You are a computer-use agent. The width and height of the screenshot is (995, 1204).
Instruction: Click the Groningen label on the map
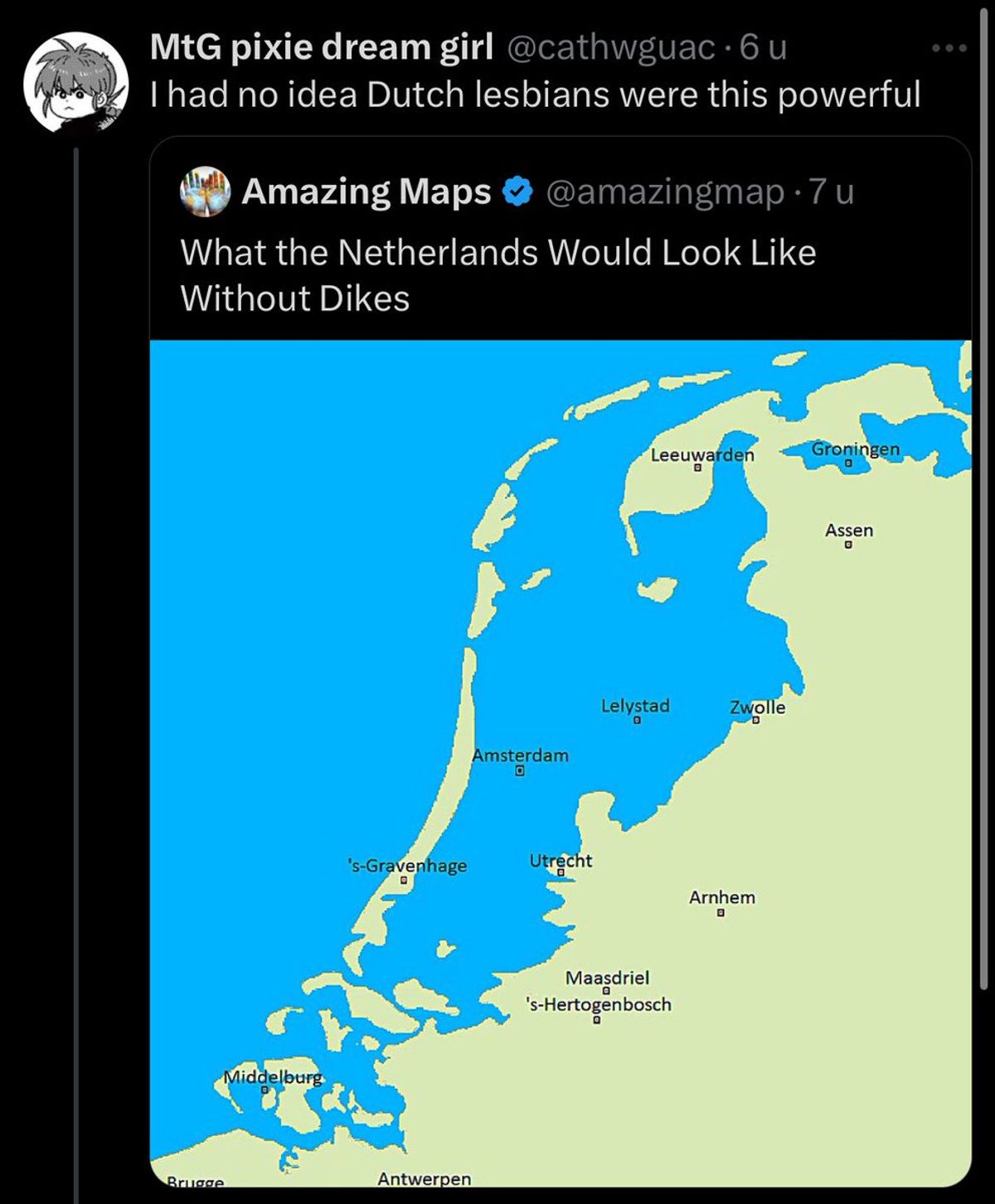pyautogui.click(x=855, y=449)
